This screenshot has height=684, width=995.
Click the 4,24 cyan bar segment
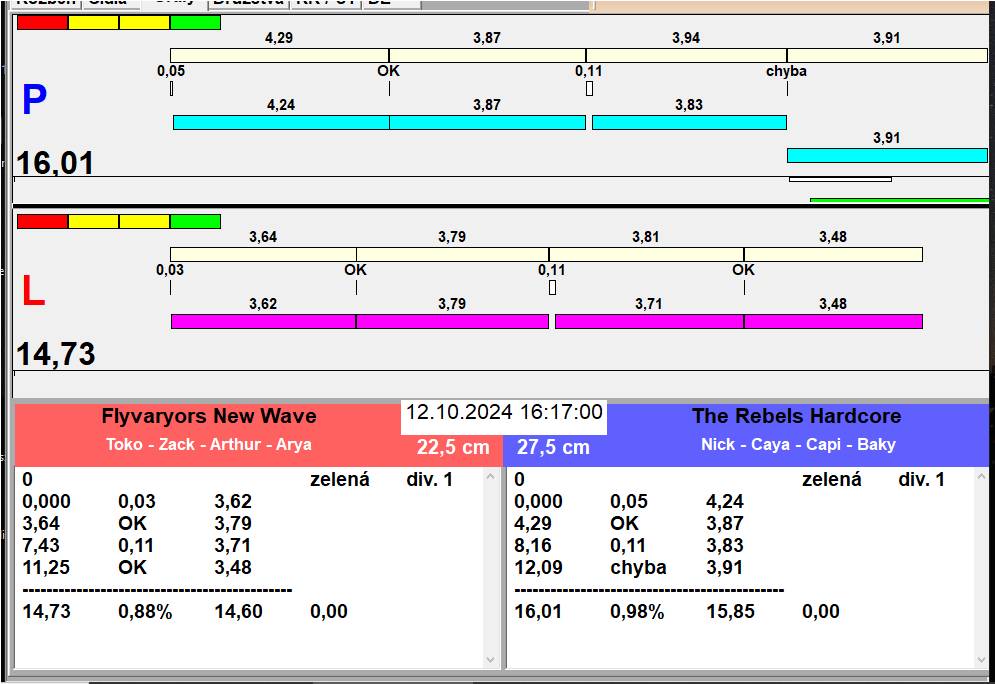(x=281, y=122)
